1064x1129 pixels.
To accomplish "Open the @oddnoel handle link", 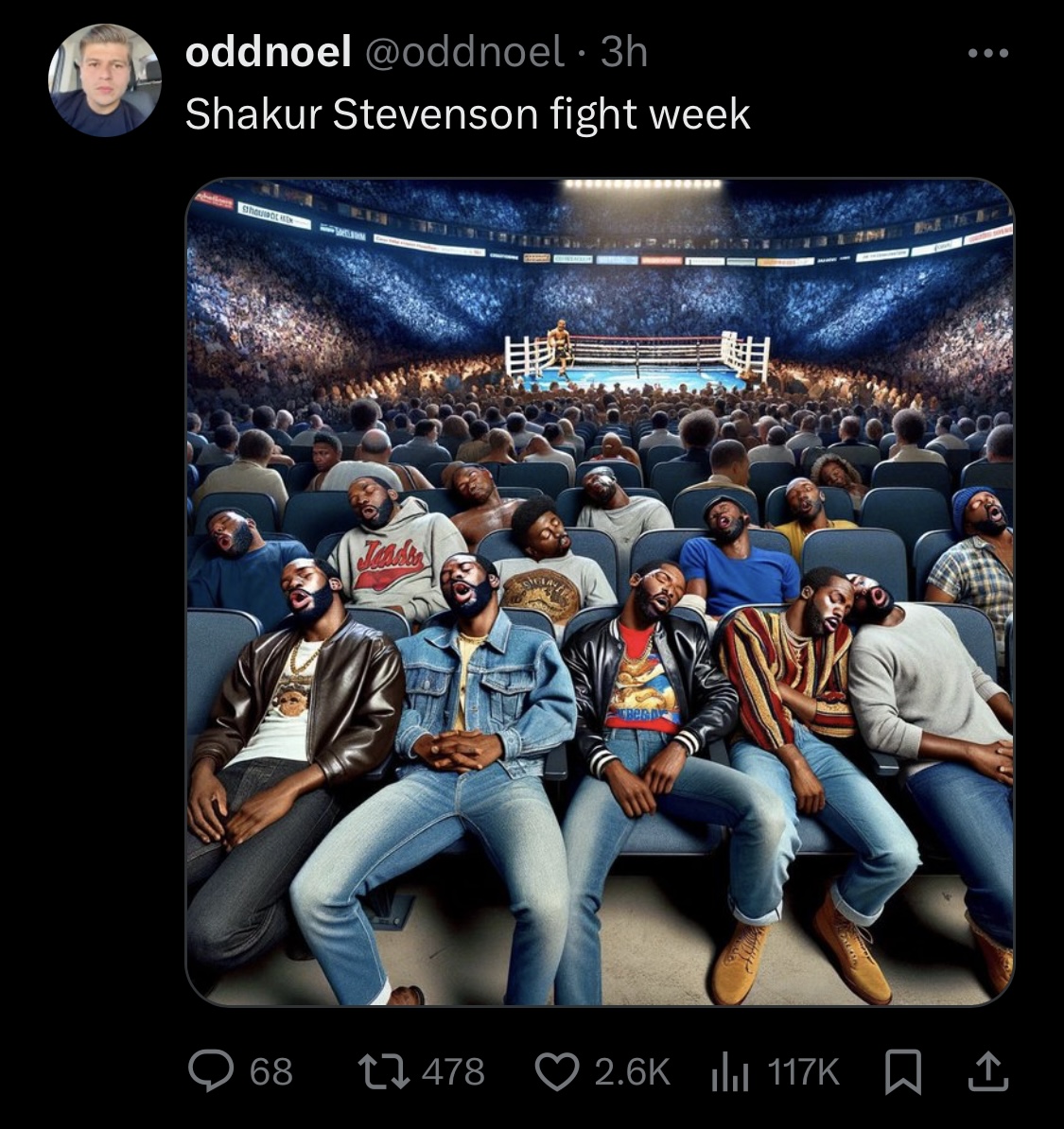I will pyautogui.click(x=464, y=52).
